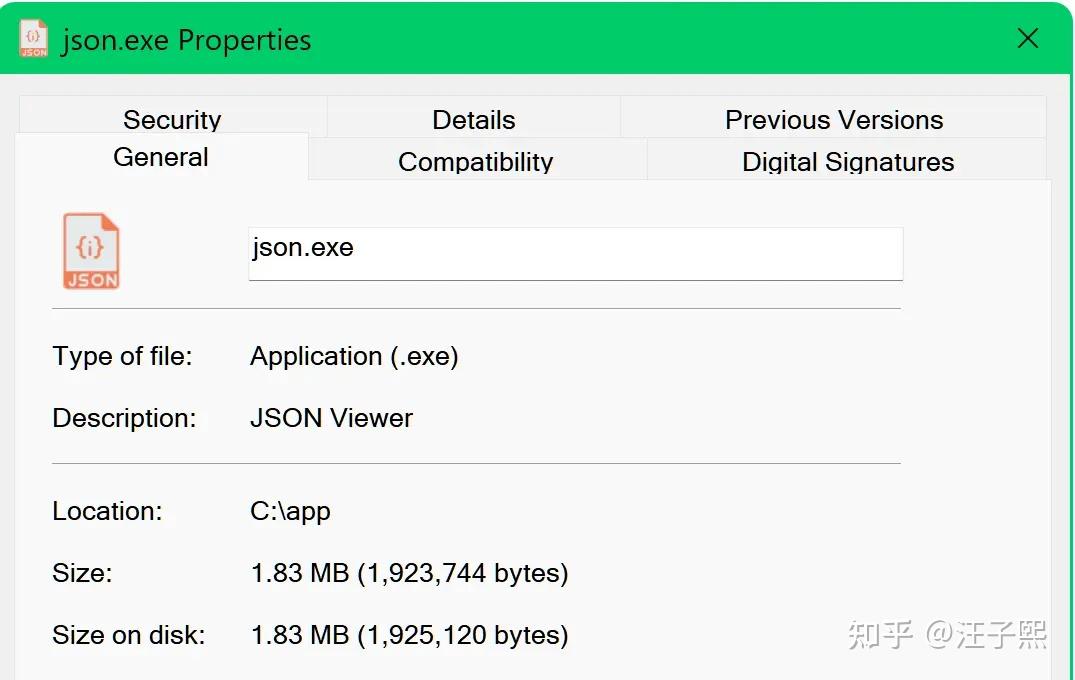Select the json.exe filename field
1075x680 pixels.
coord(576,254)
